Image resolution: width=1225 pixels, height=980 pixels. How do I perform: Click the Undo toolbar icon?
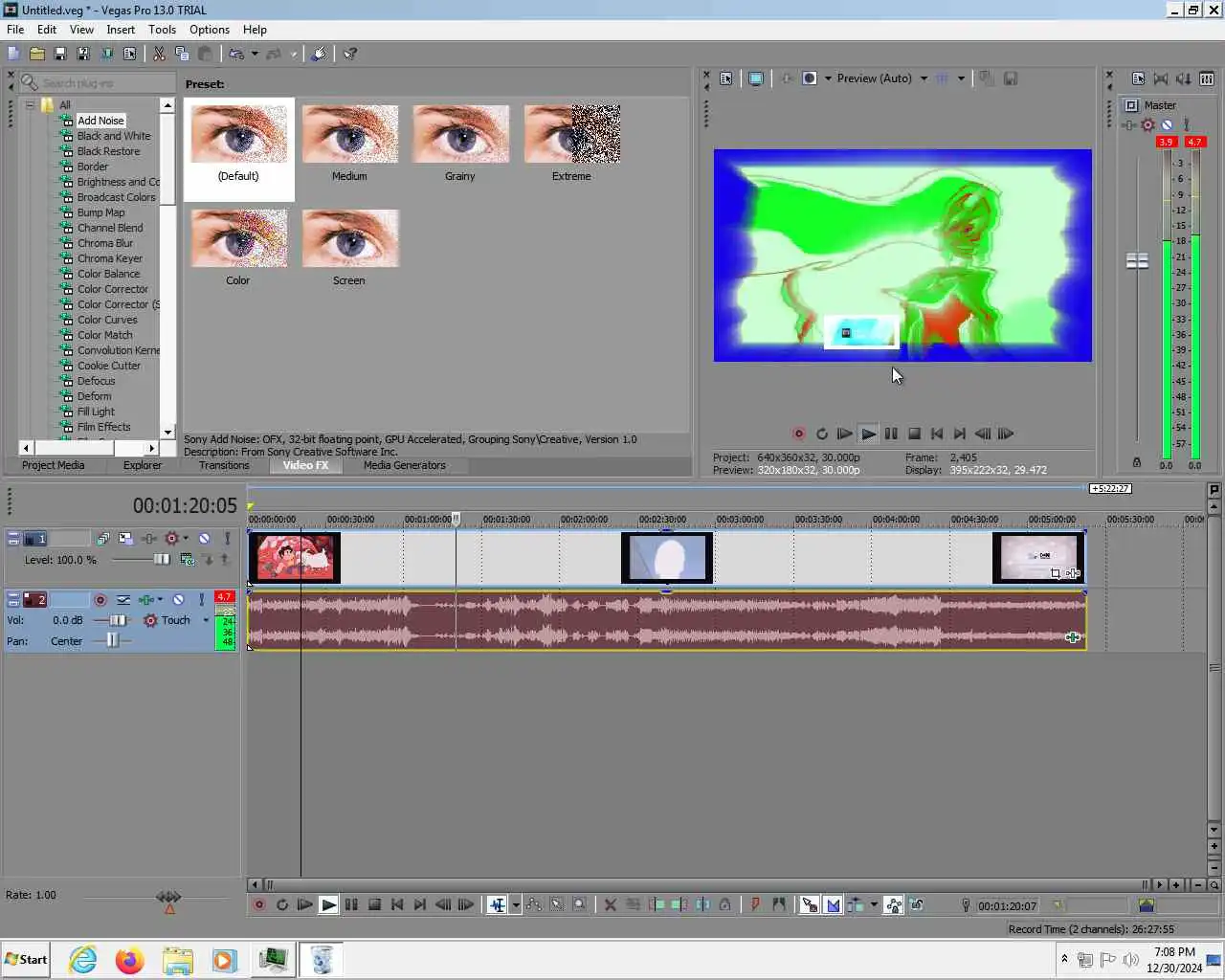click(236, 55)
